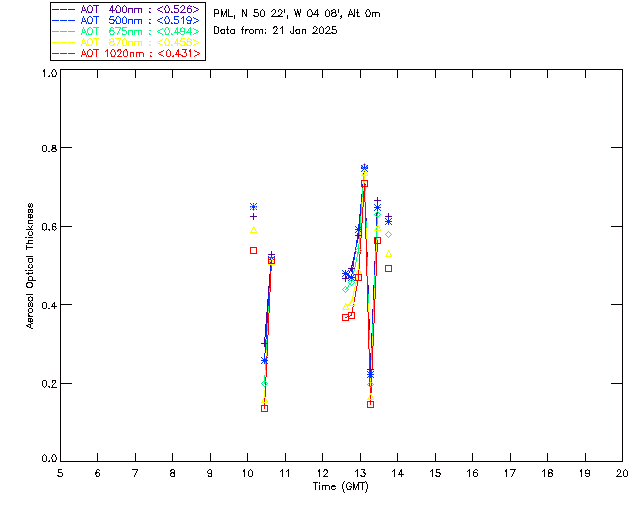Click the x-axis tick label '18'
Image resolution: width=640 pixels, height=512 pixels.
[548, 473]
